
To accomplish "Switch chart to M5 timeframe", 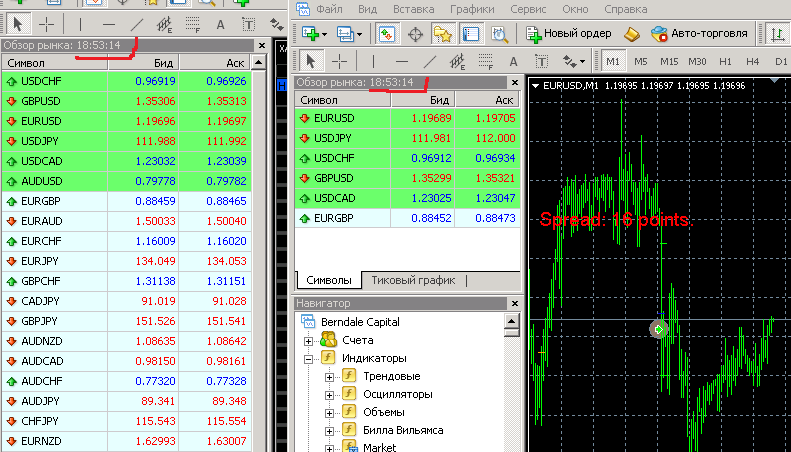I will (641, 62).
